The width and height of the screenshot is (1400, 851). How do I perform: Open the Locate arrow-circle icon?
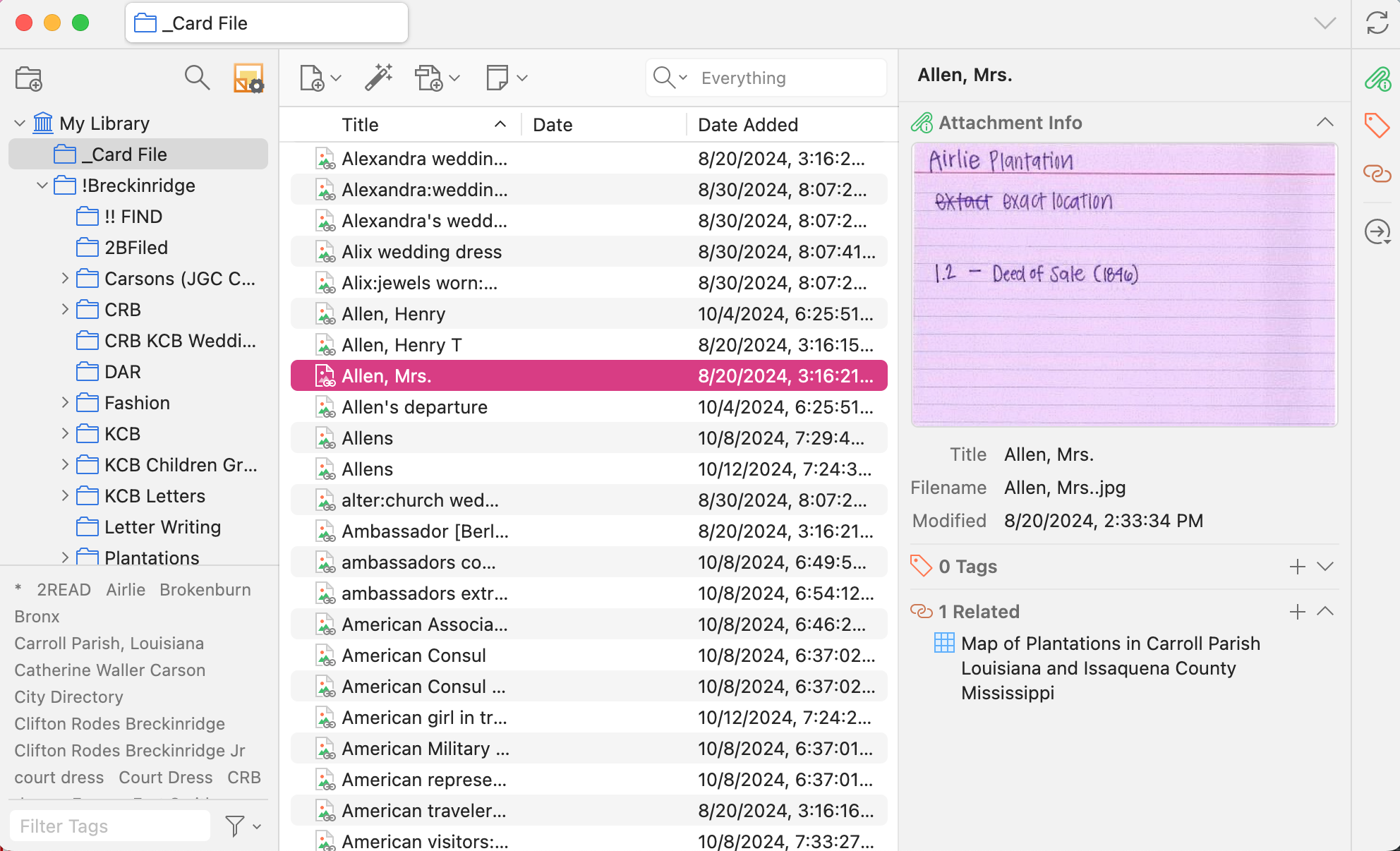(x=1377, y=231)
